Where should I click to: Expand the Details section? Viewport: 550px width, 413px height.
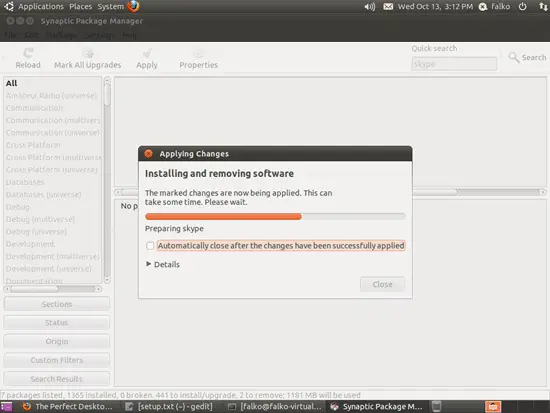(163, 264)
